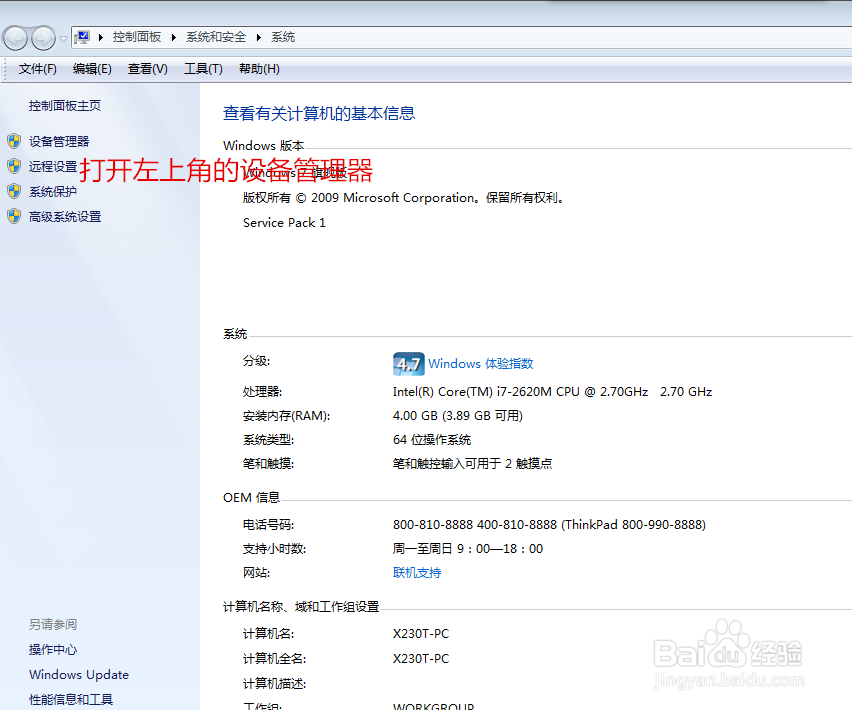Select the phone number 800-810-8888 text

coord(549,525)
